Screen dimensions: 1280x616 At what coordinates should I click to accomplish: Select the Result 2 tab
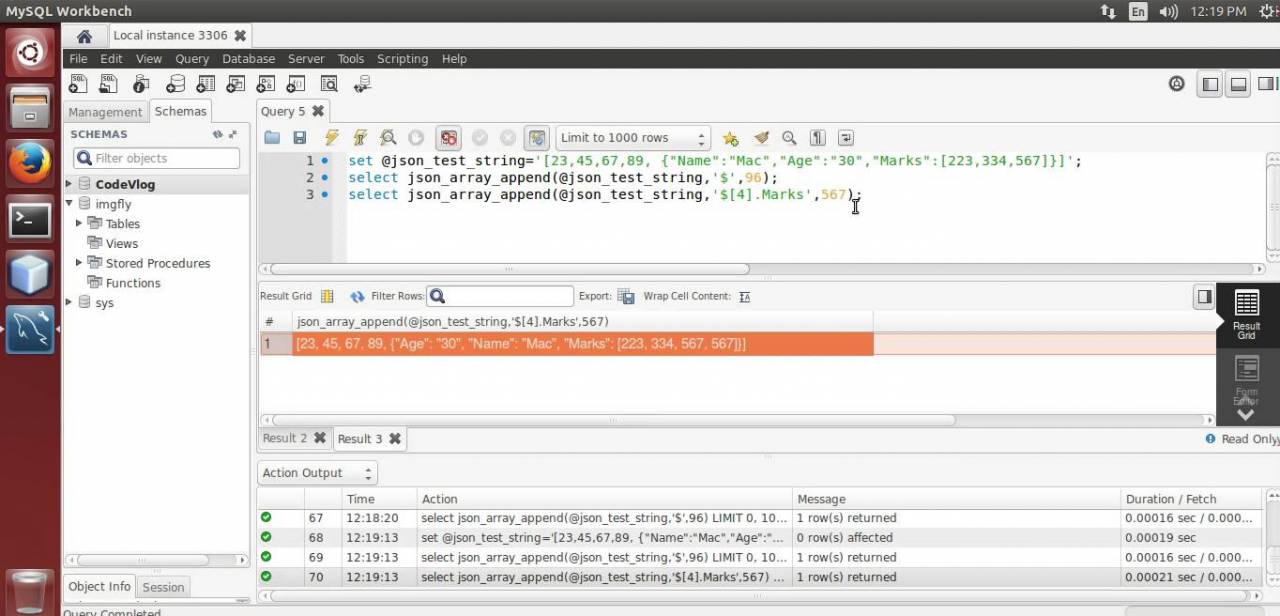point(285,438)
